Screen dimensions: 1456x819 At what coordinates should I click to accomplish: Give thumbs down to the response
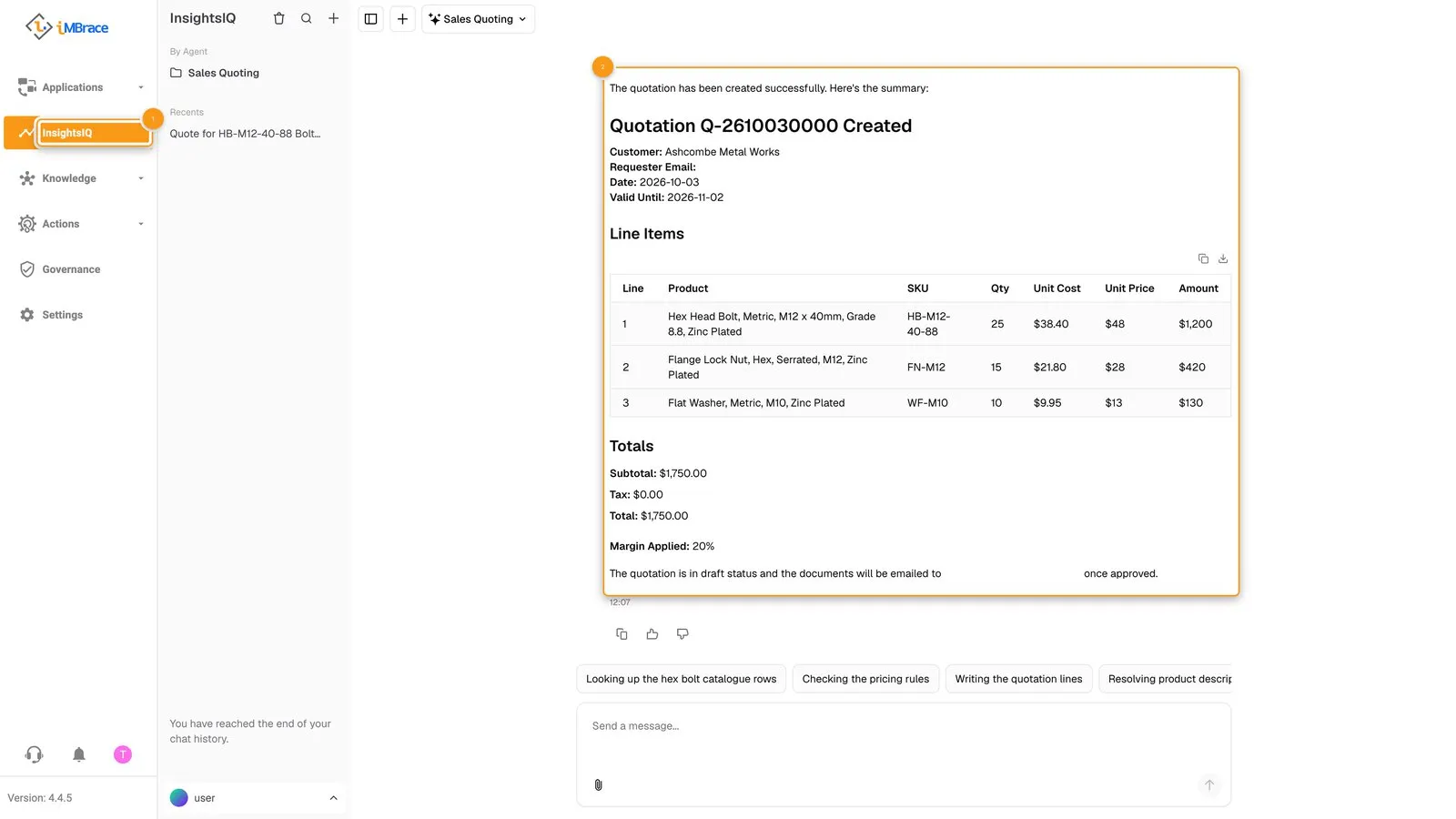pos(682,634)
